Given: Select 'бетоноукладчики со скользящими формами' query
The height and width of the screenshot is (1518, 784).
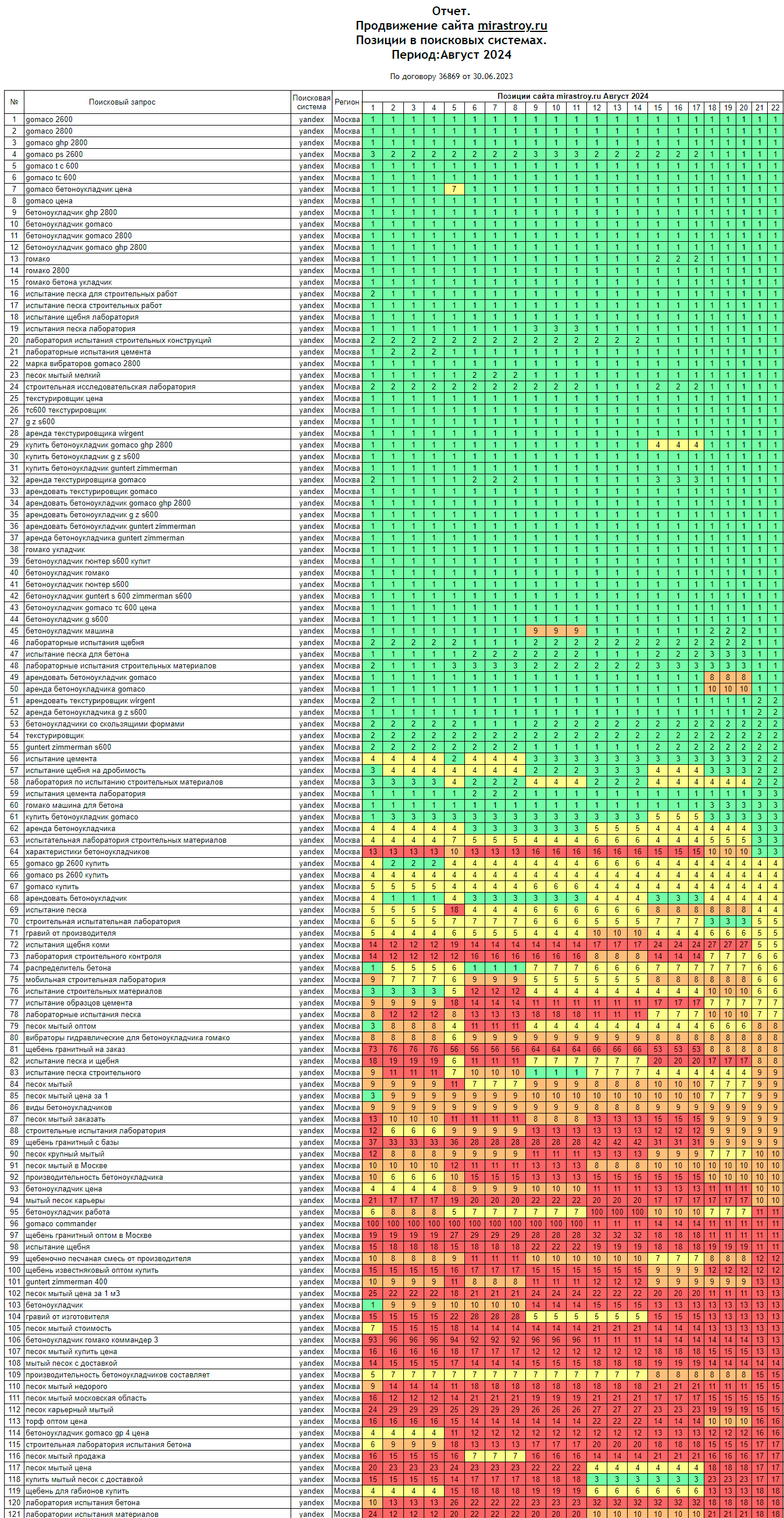Looking at the screenshot, I should pyautogui.click(x=105, y=724).
